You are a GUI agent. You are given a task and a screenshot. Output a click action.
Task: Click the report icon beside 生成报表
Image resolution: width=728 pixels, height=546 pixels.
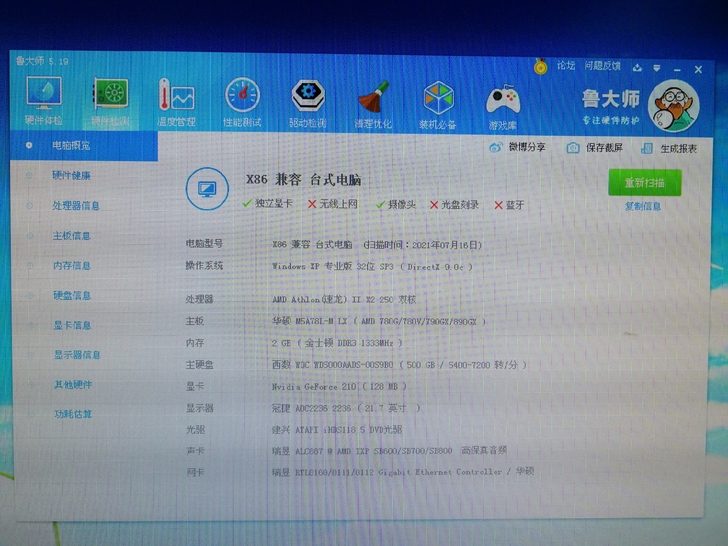pos(647,149)
